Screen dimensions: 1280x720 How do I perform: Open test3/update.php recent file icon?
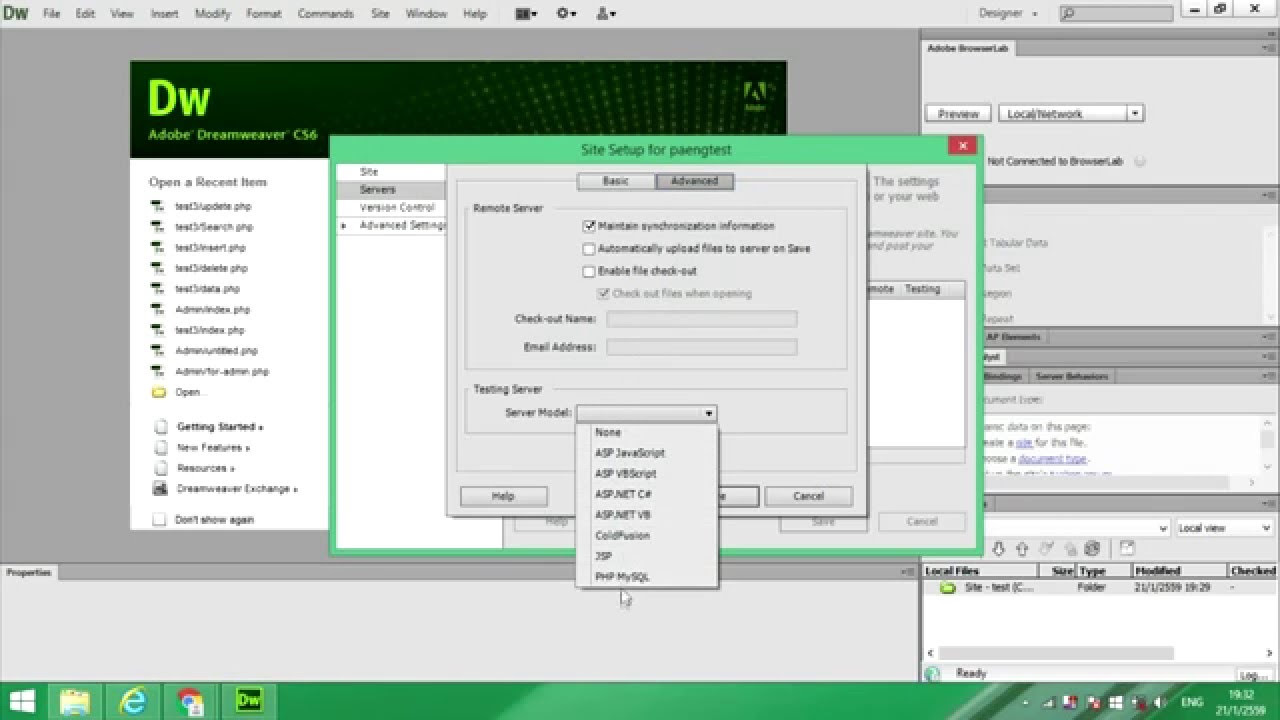click(157, 206)
